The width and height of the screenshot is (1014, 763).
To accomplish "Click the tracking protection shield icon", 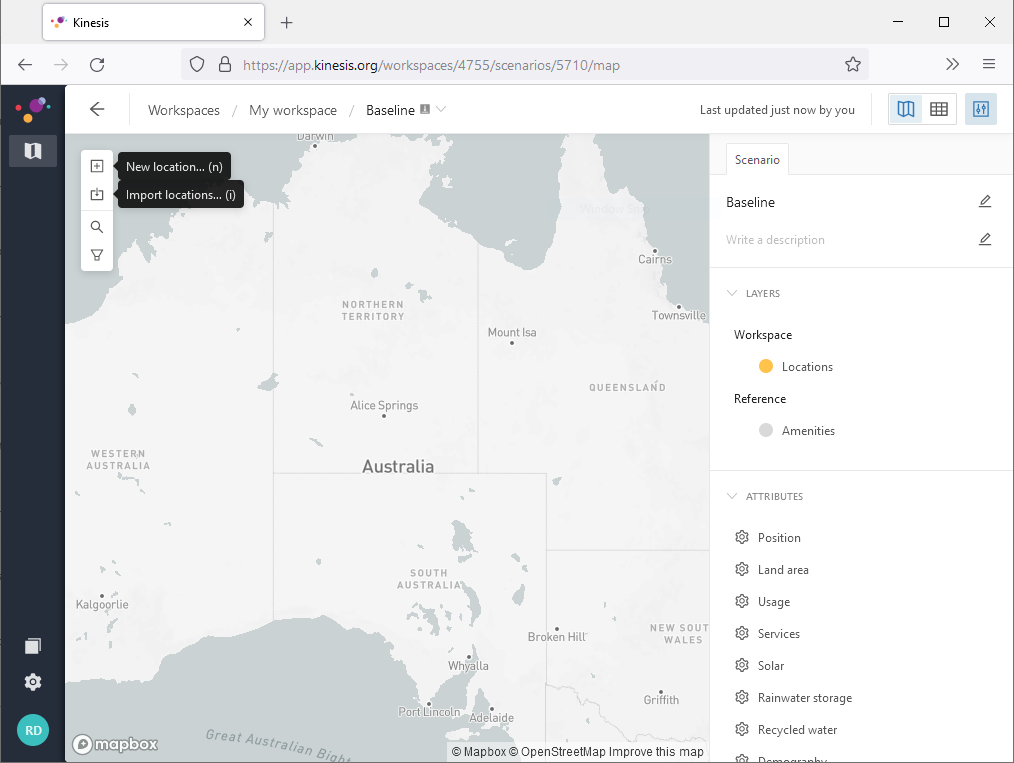I will pyautogui.click(x=197, y=65).
